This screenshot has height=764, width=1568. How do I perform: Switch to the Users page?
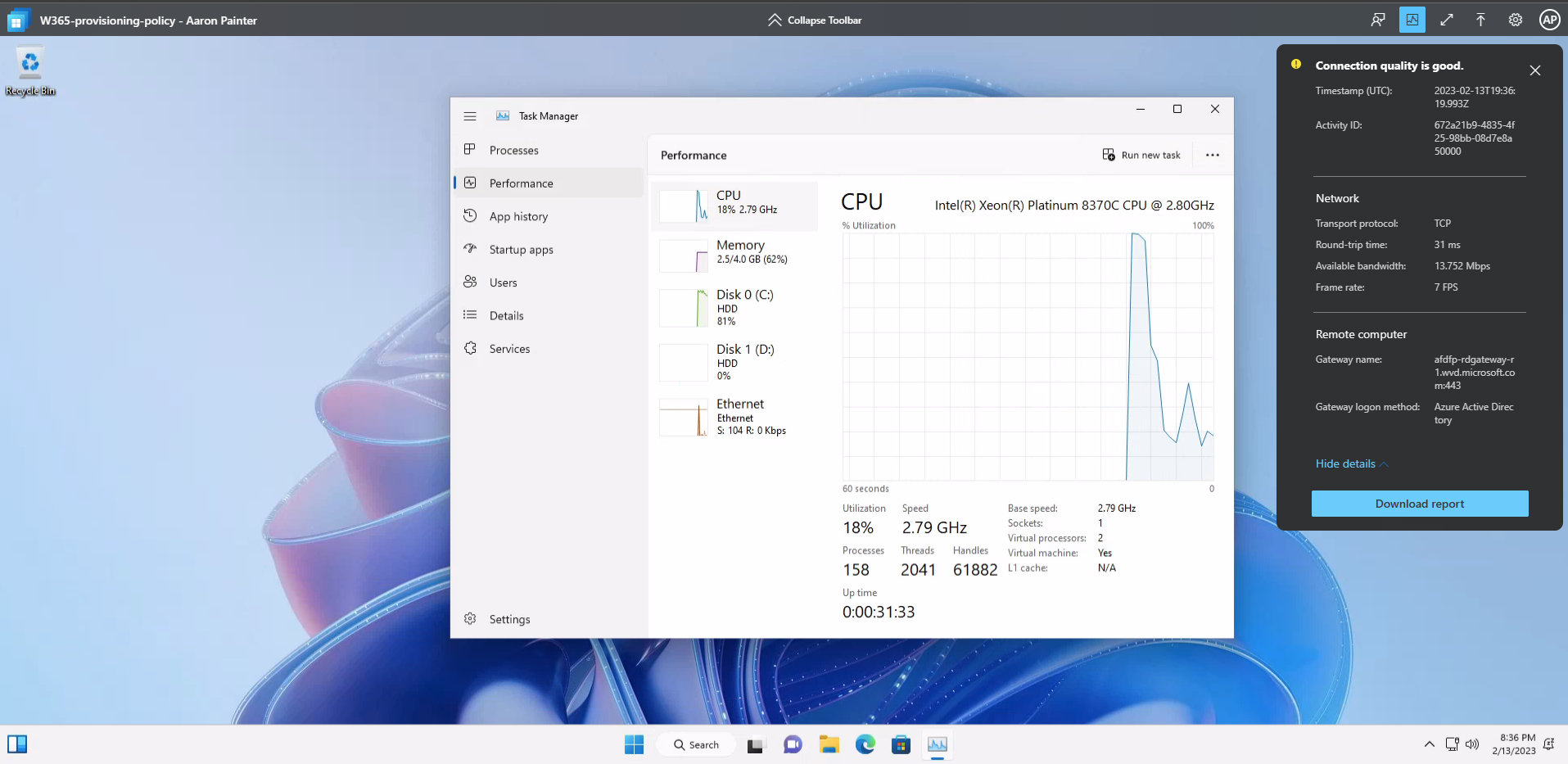pyautogui.click(x=549, y=283)
